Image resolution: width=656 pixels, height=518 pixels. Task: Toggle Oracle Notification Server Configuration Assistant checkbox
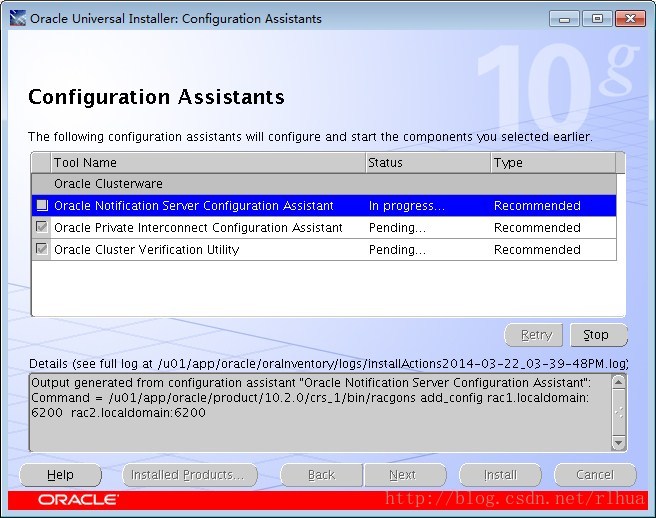[42, 205]
